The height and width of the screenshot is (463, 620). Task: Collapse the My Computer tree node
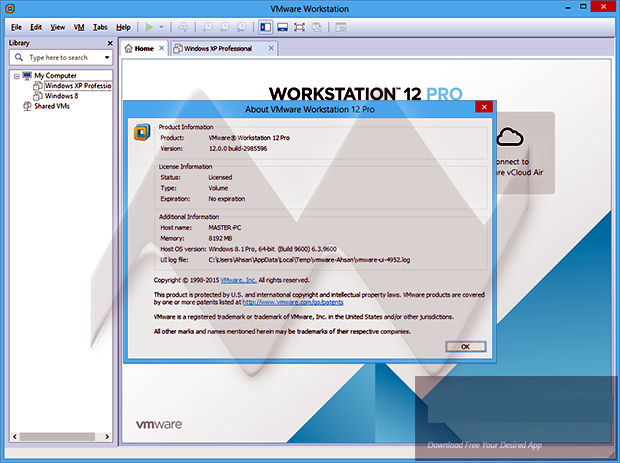click(x=17, y=76)
